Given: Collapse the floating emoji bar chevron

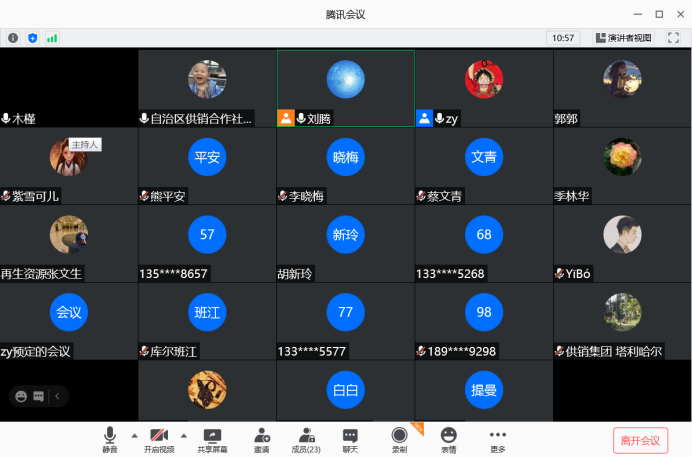Looking at the screenshot, I should coord(57,396).
